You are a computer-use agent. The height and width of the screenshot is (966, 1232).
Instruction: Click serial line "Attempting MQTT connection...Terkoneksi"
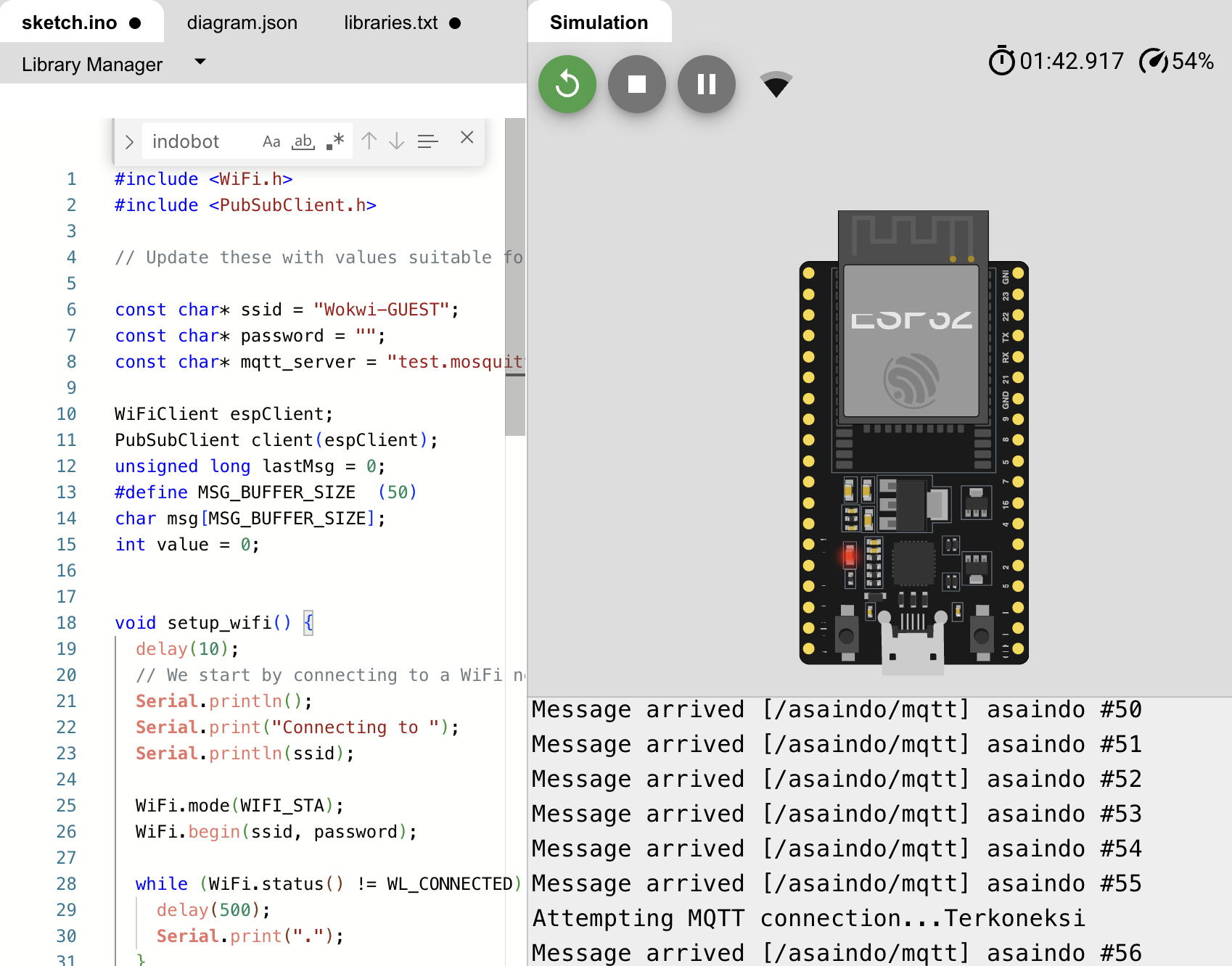(x=809, y=918)
